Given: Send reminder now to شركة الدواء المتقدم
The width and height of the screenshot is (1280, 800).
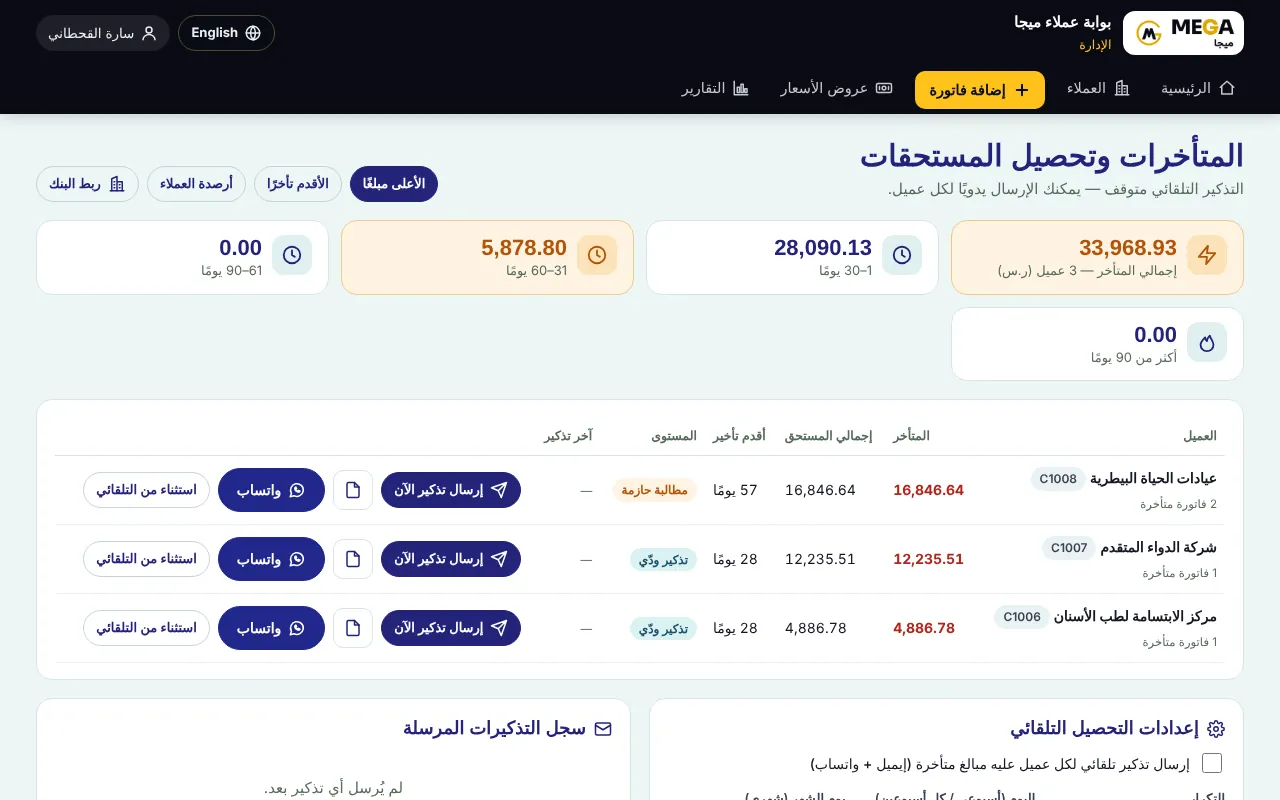Looking at the screenshot, I should (451, 559).
